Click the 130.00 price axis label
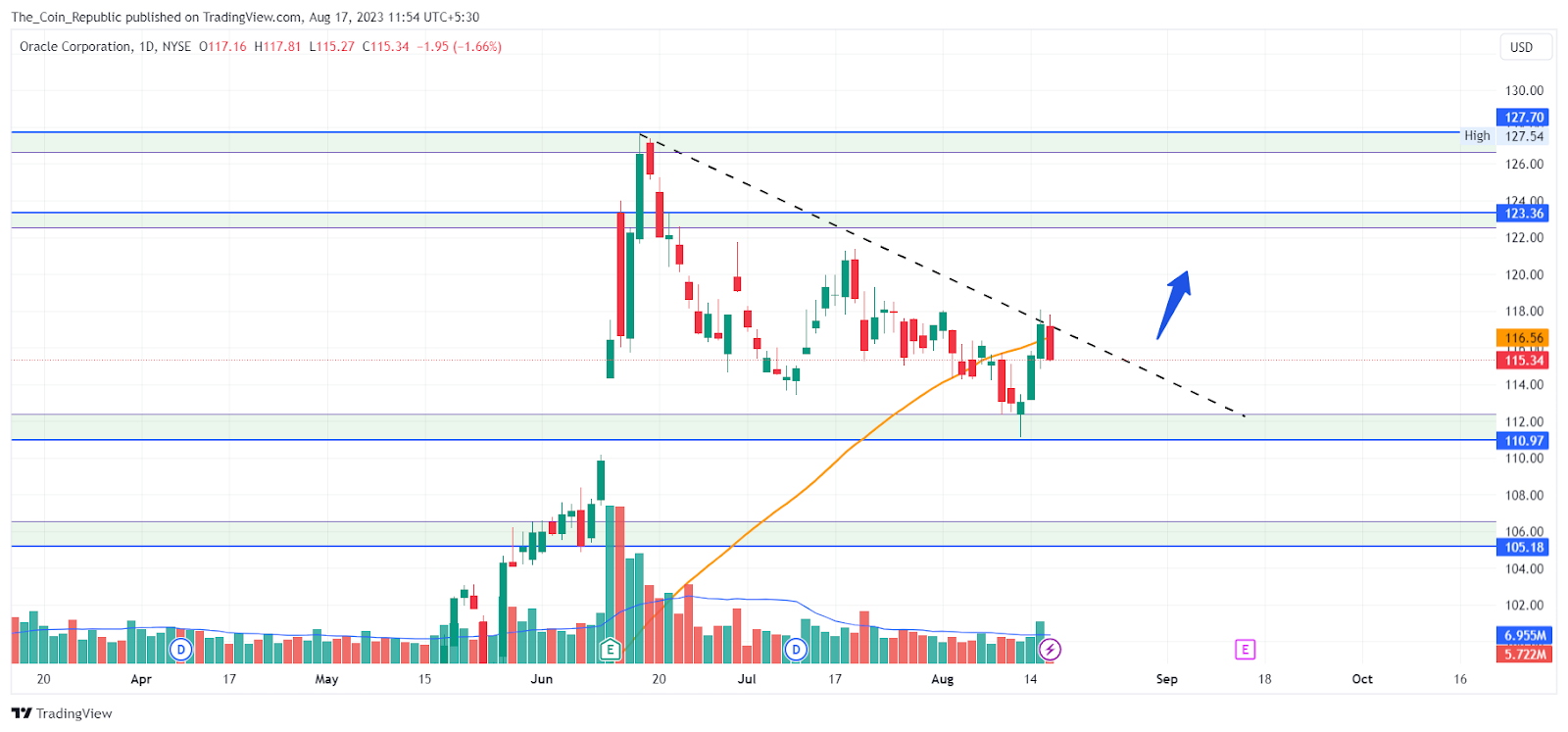Screen dimensions: 1568x732 pyautogui.click(x=1524, y=90)
